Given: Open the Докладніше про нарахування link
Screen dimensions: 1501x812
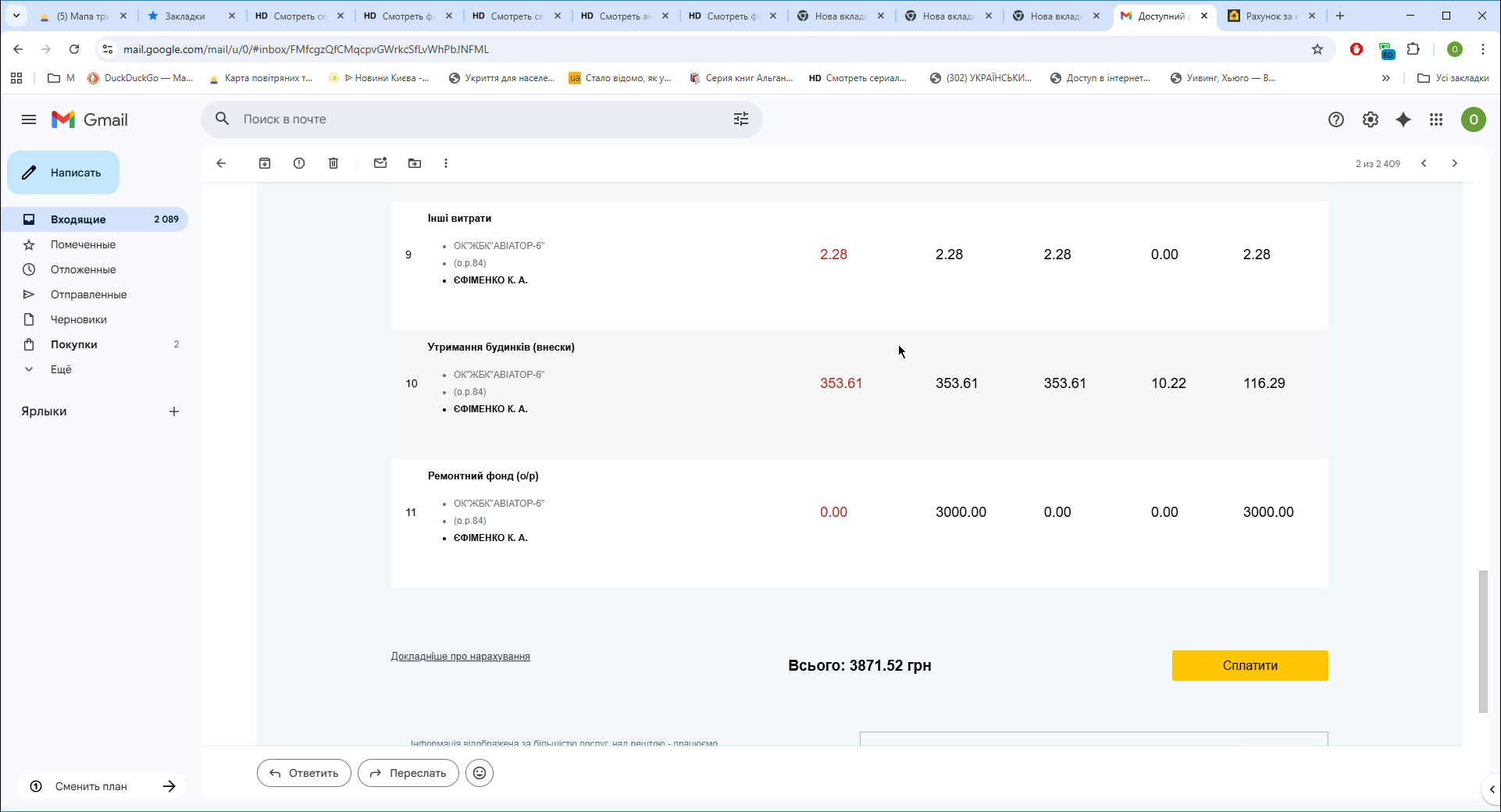Looking at the screenshot, I should click(460, 657).
